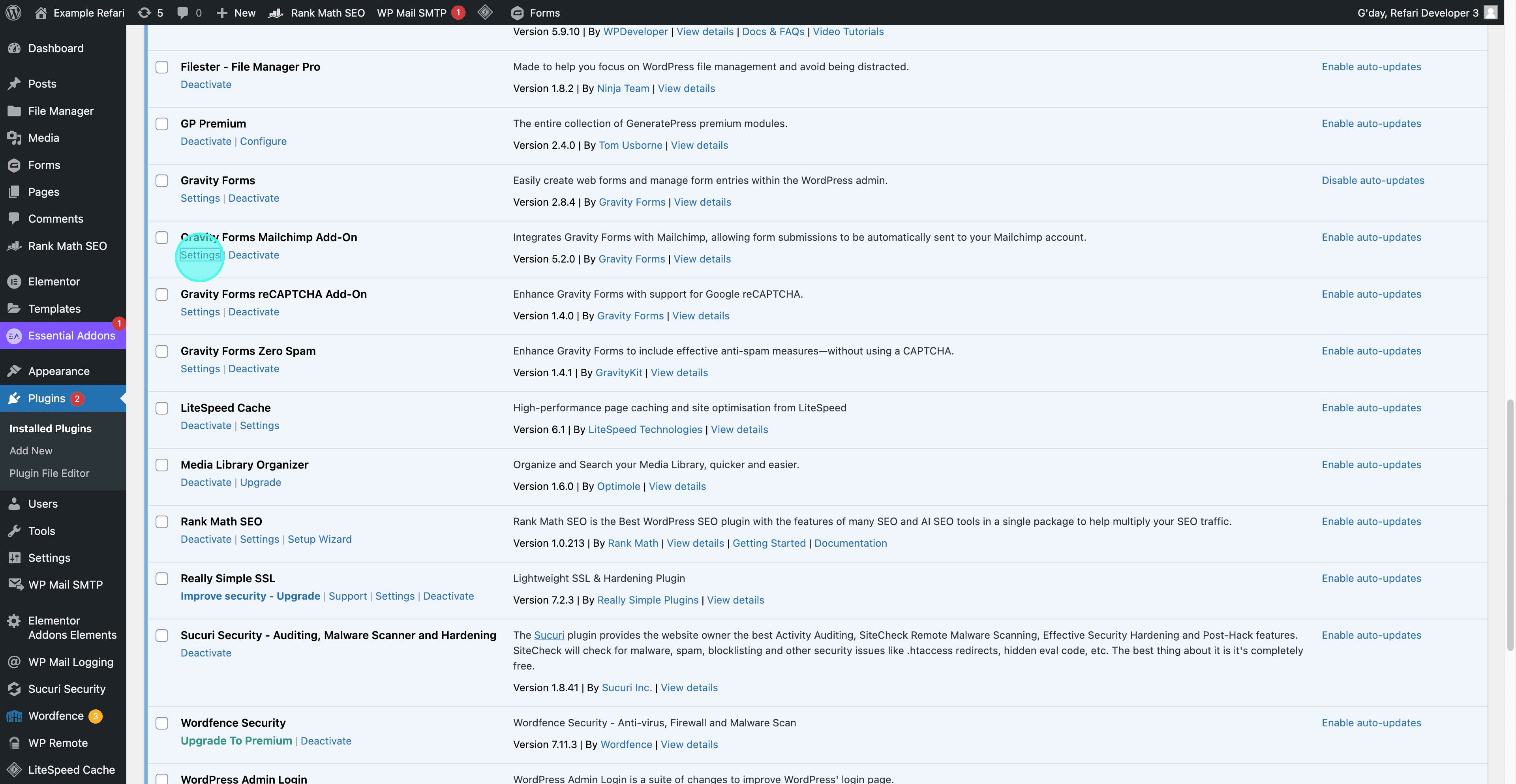Deactivate the Gravity Forms Zero Spam plugin
1516x784 pixels.
click(253, 368)
